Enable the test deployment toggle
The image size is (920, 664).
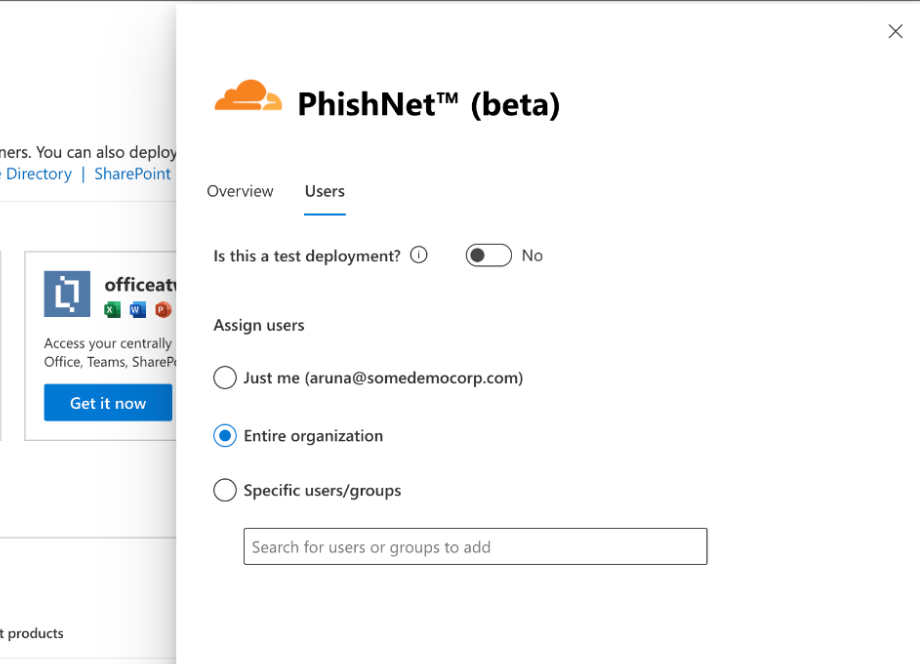click(488, 255)
